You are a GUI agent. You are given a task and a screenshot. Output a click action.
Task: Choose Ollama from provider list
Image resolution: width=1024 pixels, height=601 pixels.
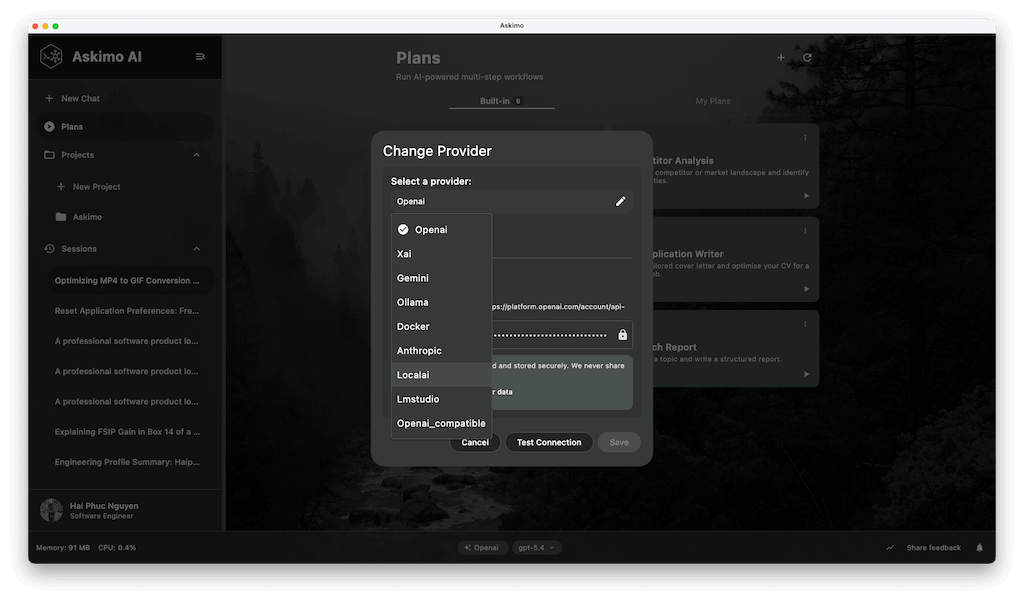(441, 302)
